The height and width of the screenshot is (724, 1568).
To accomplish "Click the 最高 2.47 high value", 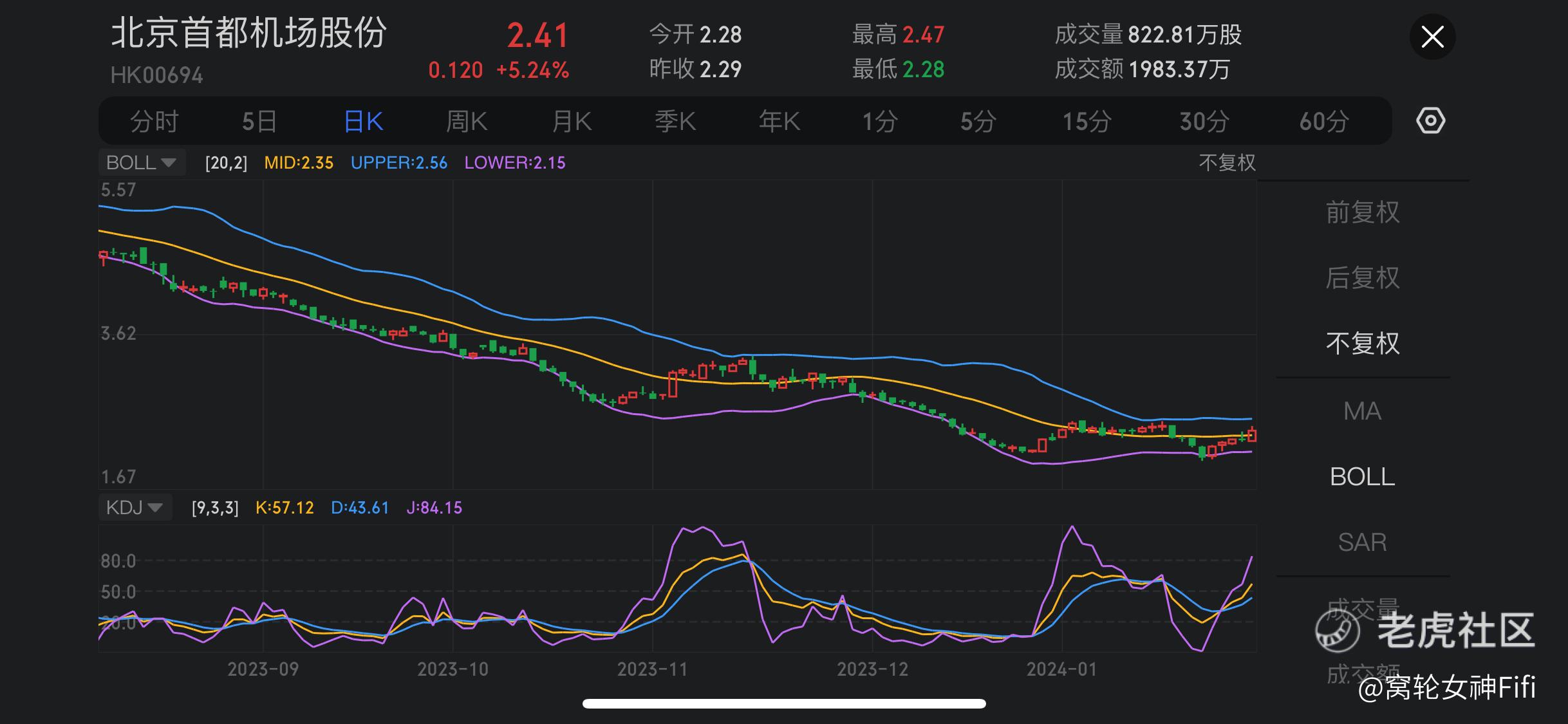I will click(899, 34).
